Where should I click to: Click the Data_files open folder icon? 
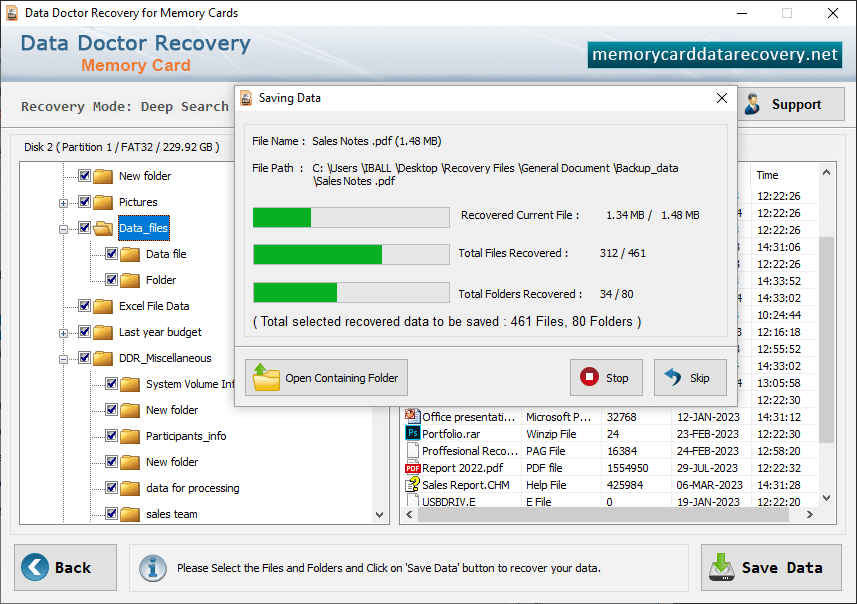[103, 228]
